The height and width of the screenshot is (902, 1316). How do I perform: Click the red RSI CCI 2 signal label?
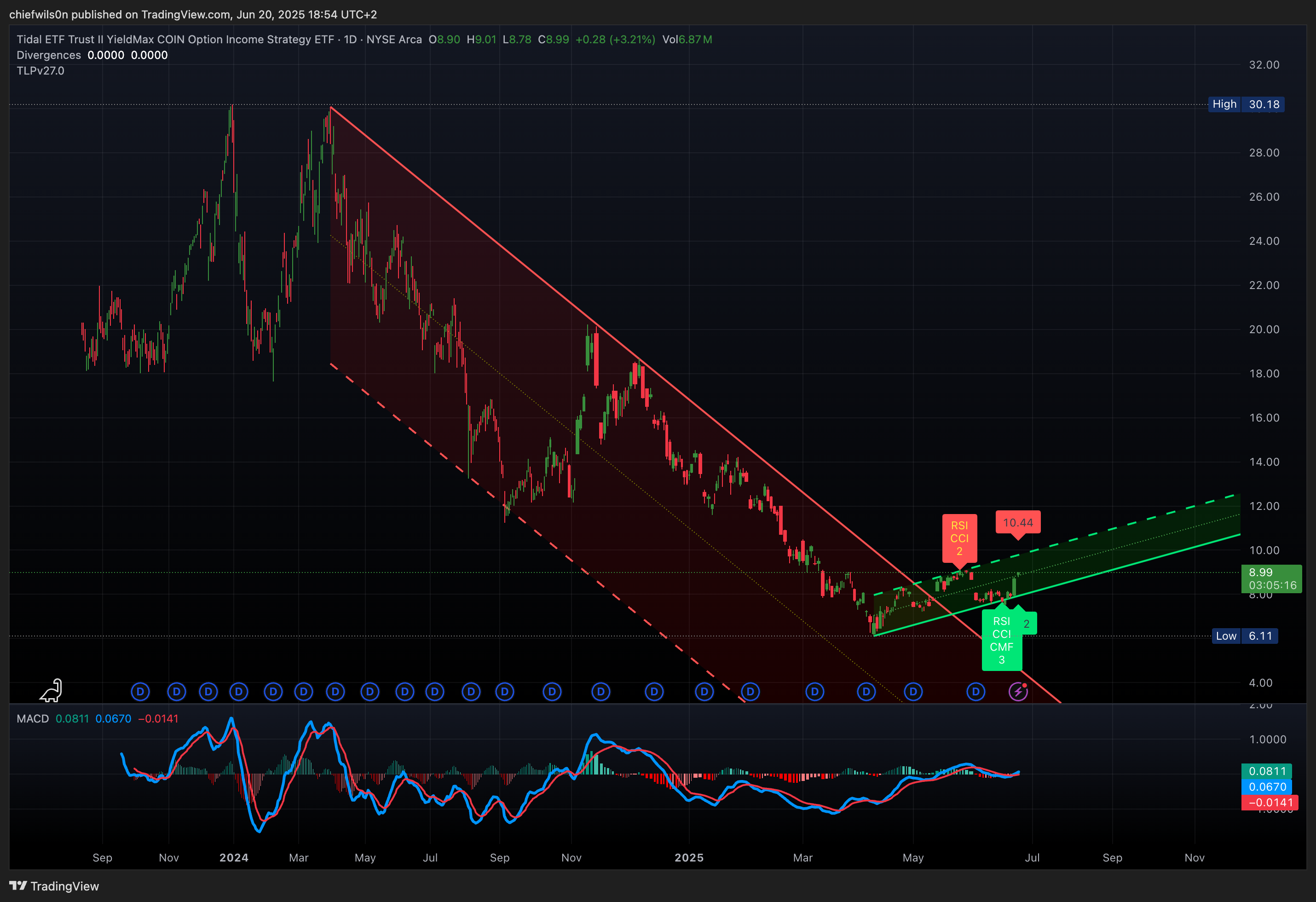959,538
